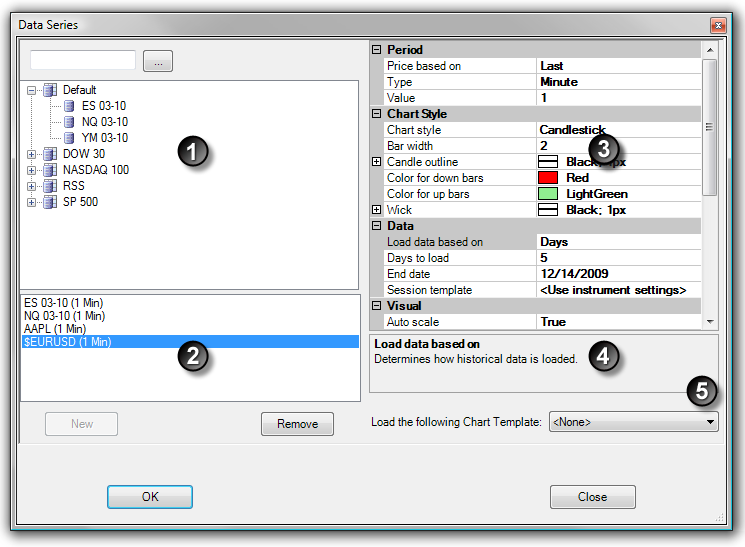The width and height of the screenshot is (745, 547).
Task: Click the OK button
Action: (150, 497)
